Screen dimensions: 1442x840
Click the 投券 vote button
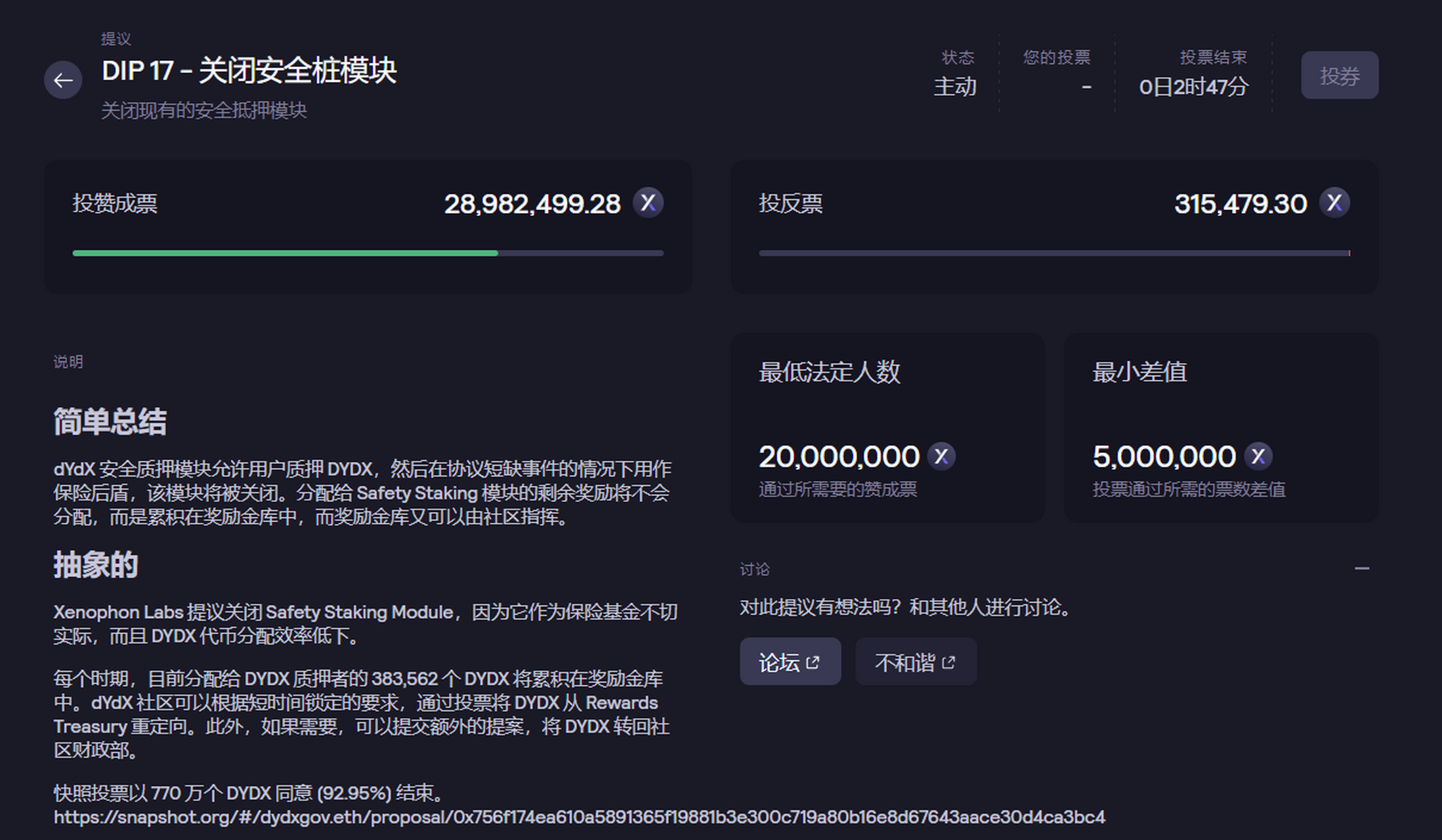1340,75
